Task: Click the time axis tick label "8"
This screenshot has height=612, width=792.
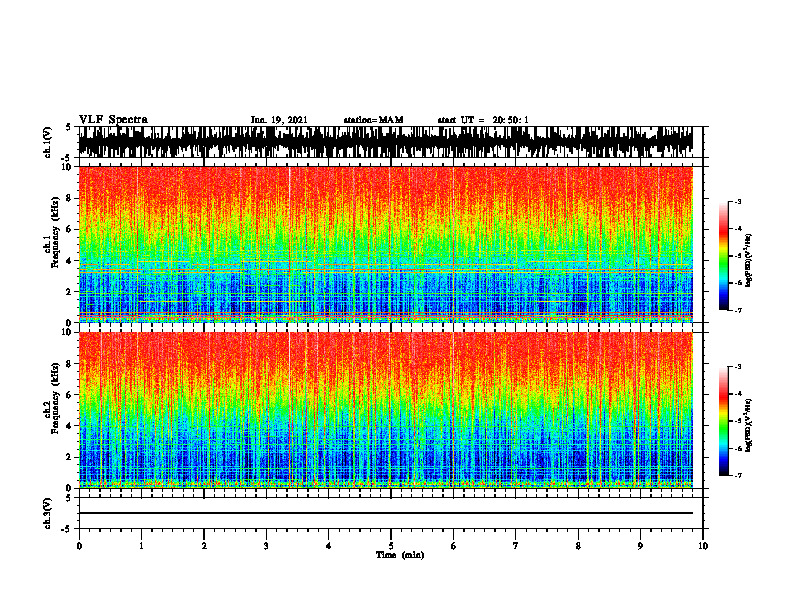Action: coord(578,546)
